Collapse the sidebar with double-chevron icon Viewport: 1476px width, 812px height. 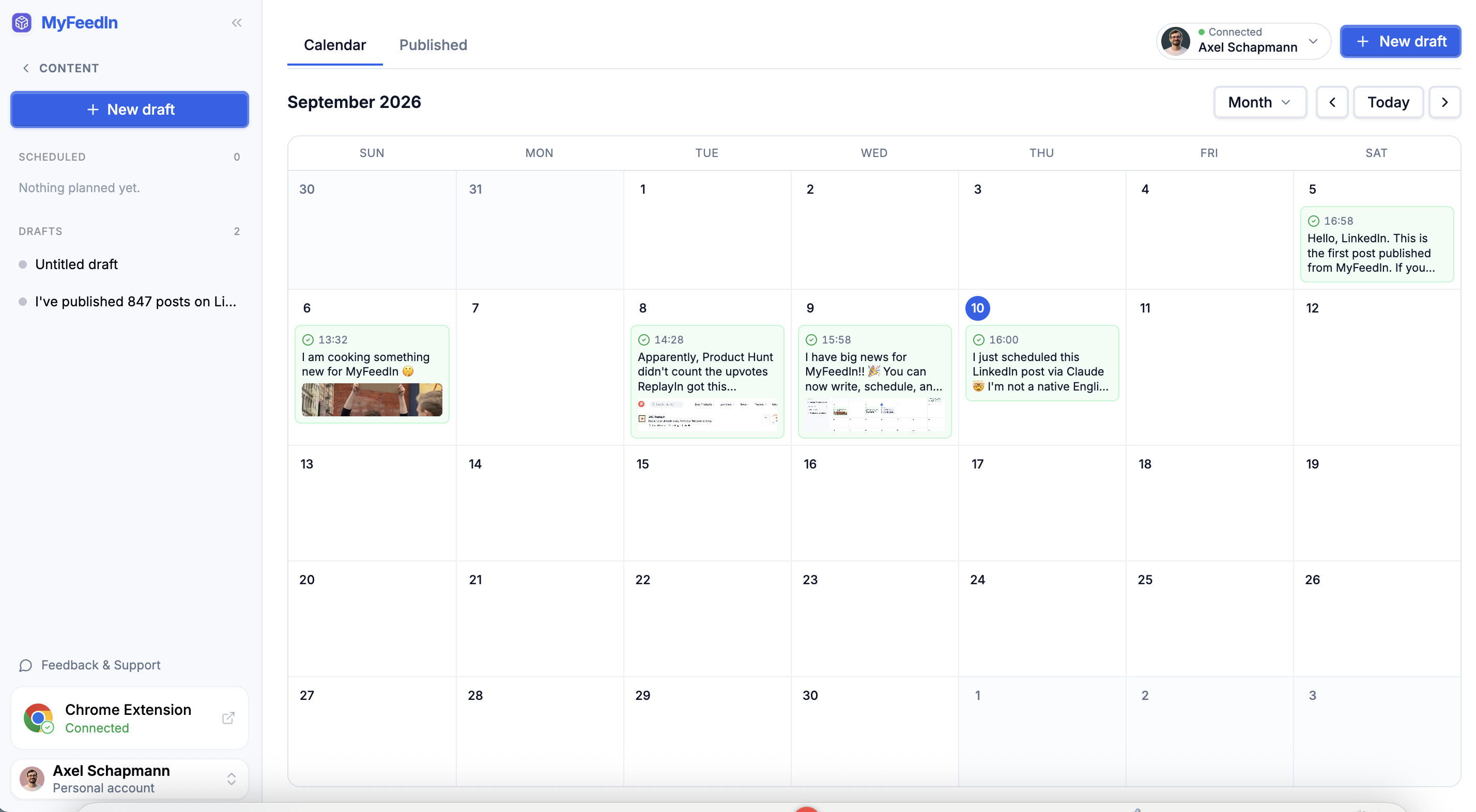(x=237, y=23)
